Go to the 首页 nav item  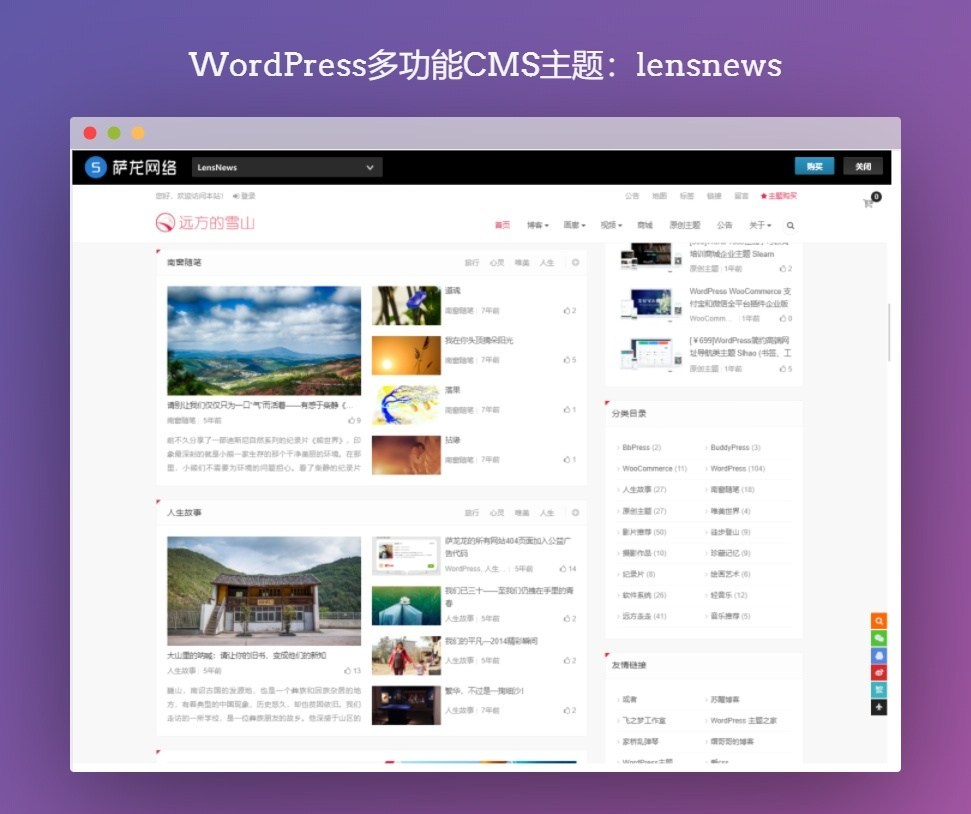tap(502, 225)
